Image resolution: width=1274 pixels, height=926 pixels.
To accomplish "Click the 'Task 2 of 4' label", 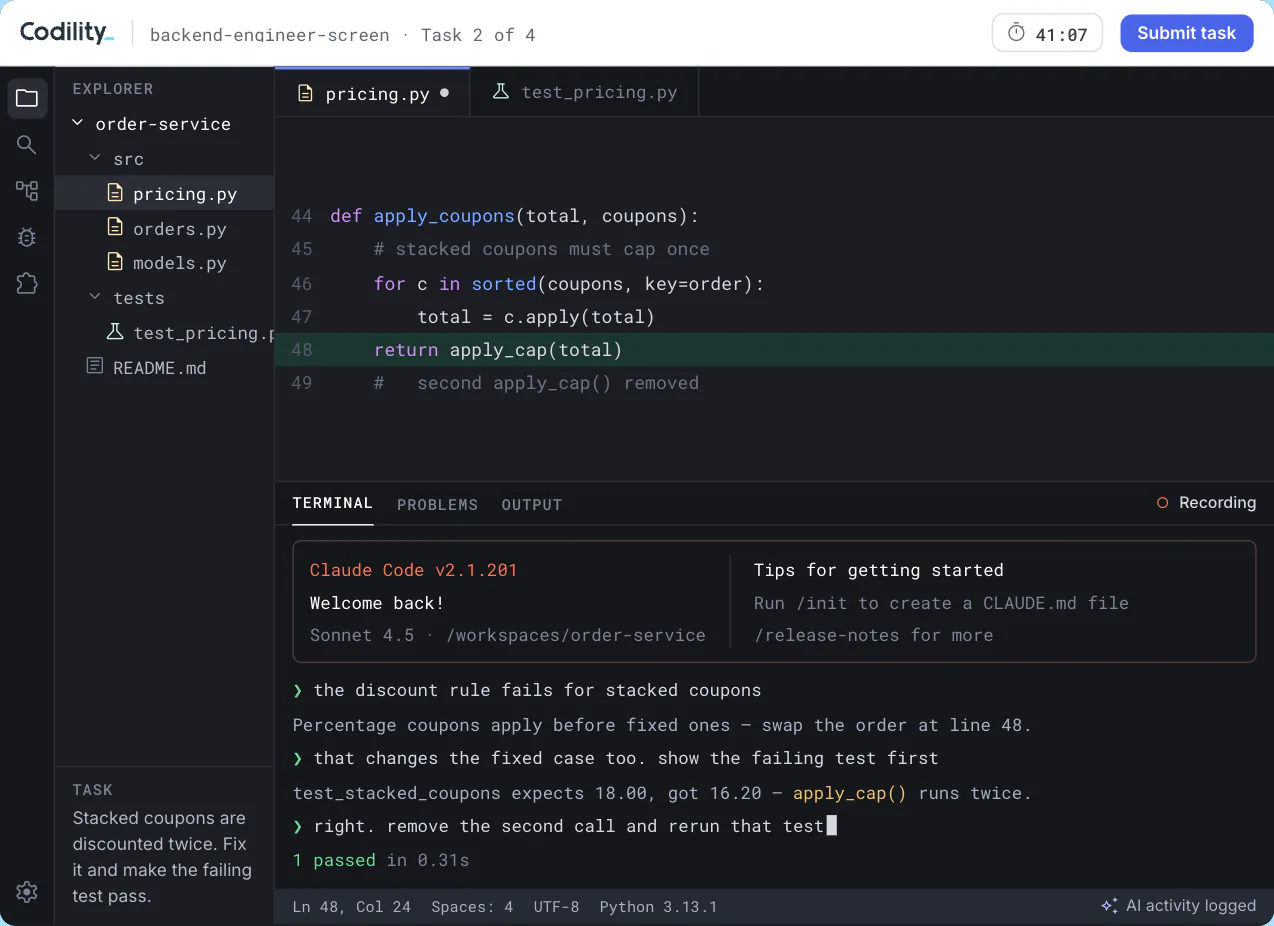I will 478,35.
